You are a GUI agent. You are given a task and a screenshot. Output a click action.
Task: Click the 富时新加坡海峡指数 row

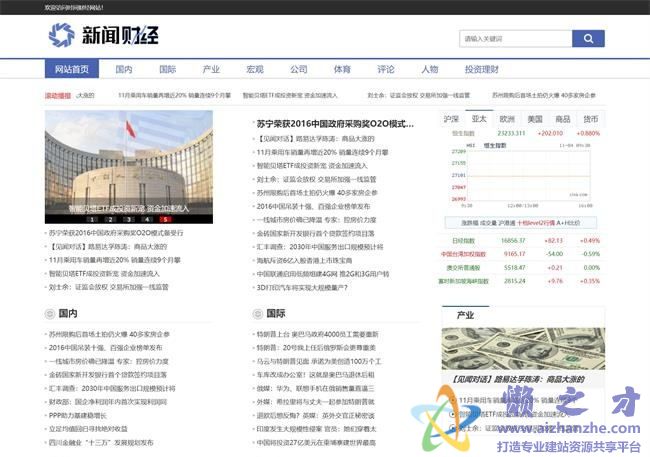pyautogui.click(x=520, y=281)
